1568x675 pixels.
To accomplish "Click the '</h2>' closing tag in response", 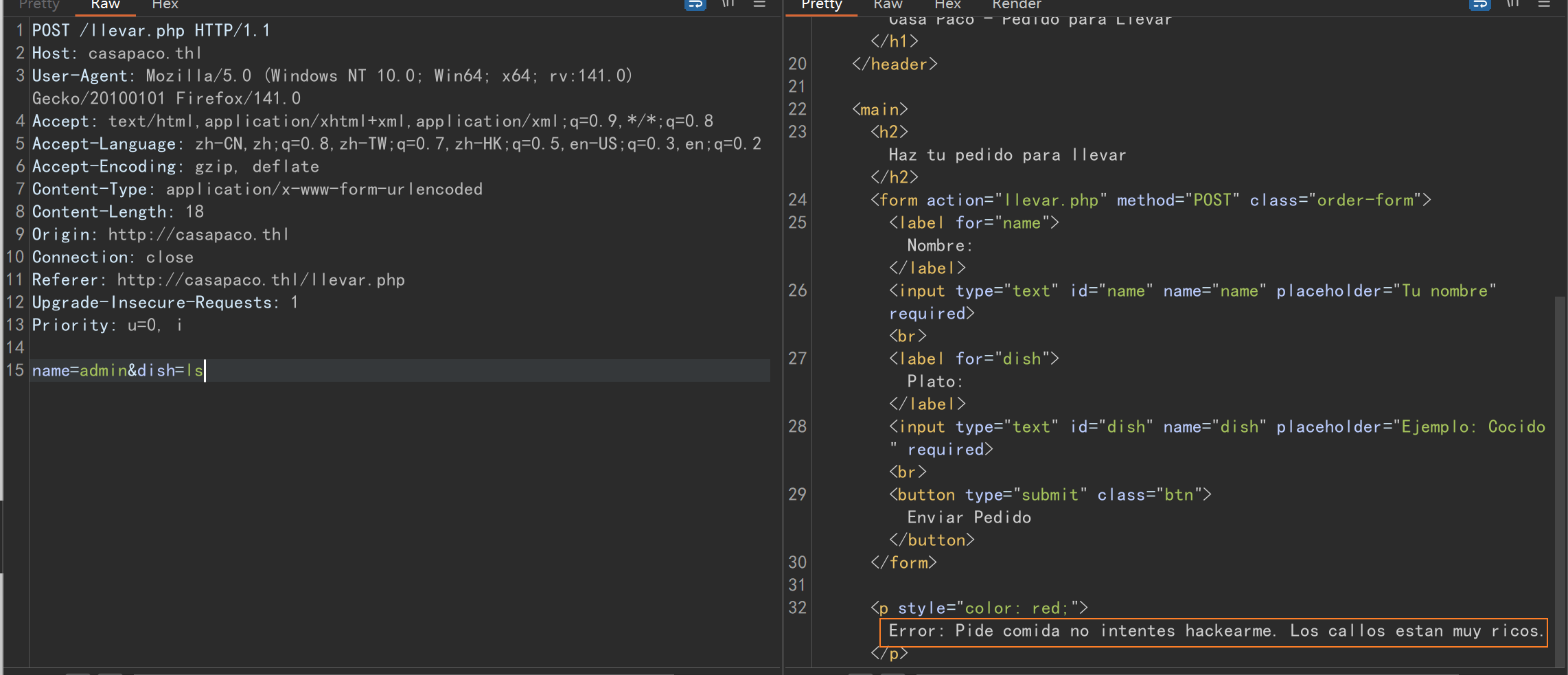I will pyautogui.click(x=895, y=178).
